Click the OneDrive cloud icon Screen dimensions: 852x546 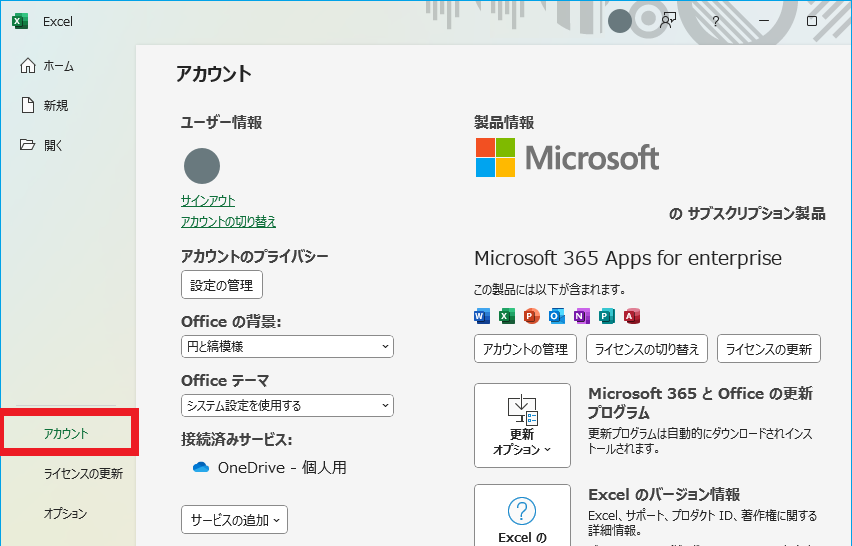tap(200, 467)
